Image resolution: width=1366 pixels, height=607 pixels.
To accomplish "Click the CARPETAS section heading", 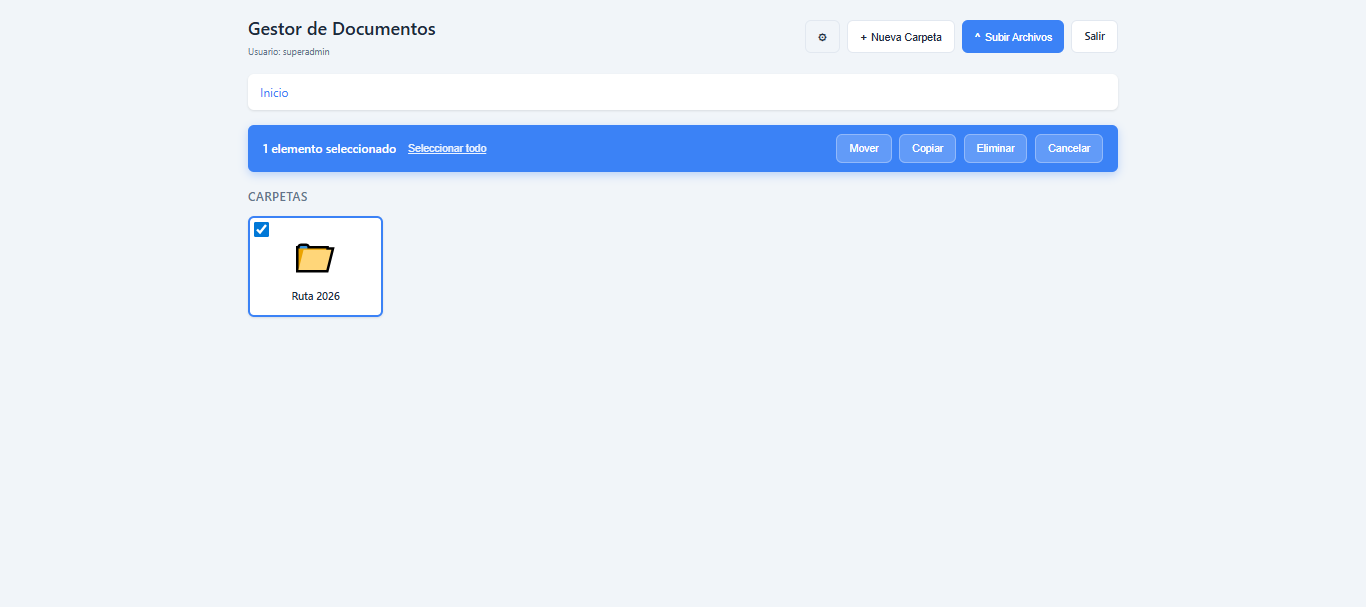I will [277, 197].
